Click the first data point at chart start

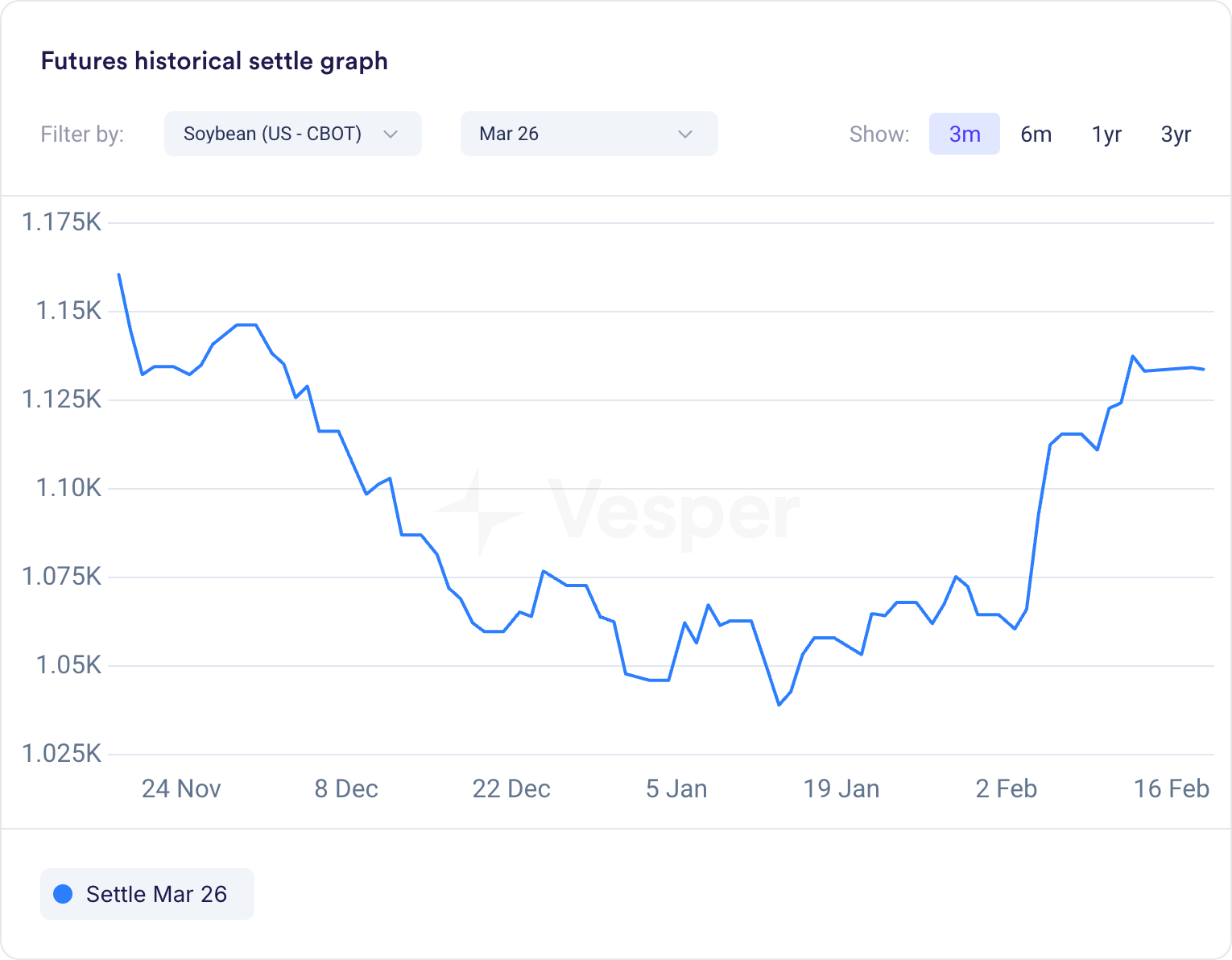click(119, 275)
